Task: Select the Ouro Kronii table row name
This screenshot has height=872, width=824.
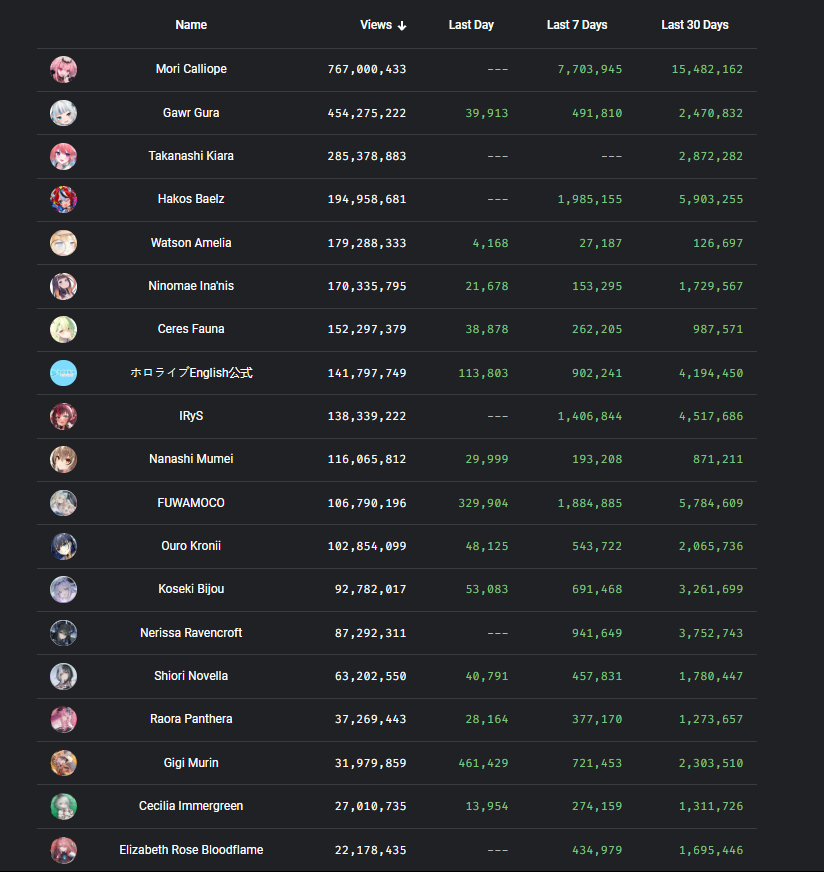Action: [191, 546]
